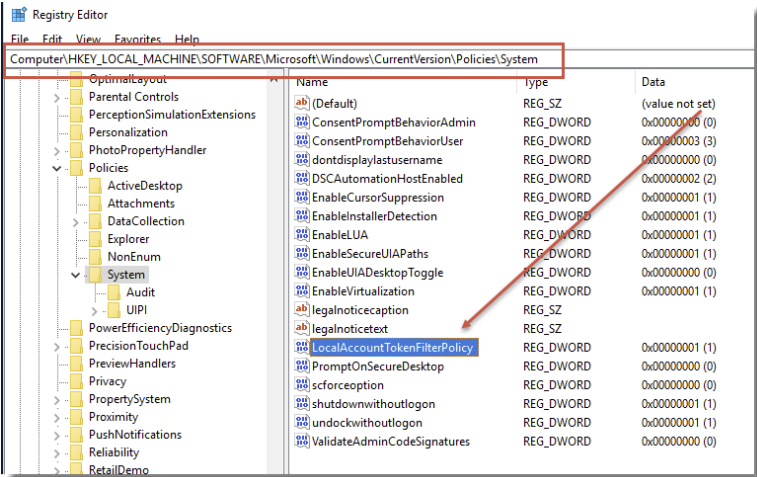757x477 pixels.
Task: Select the PushNotifications folder icon
Action: point(76,435)
